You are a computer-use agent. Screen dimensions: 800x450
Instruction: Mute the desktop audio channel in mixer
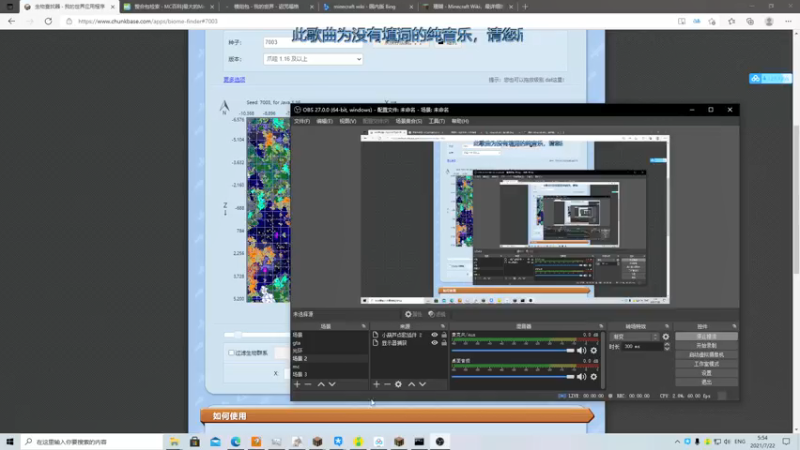pos(581,377)
